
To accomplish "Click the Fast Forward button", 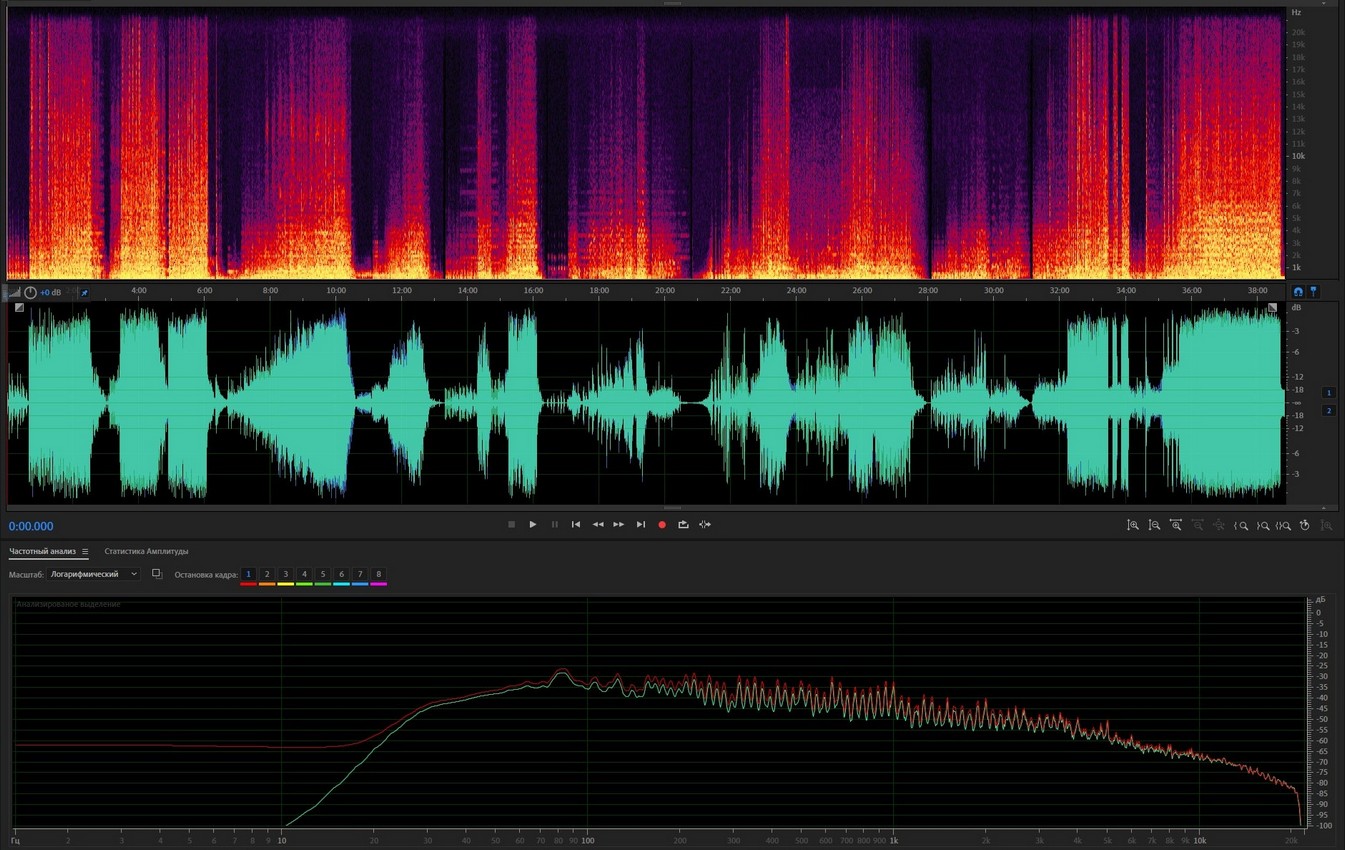I will coord(619,525).
